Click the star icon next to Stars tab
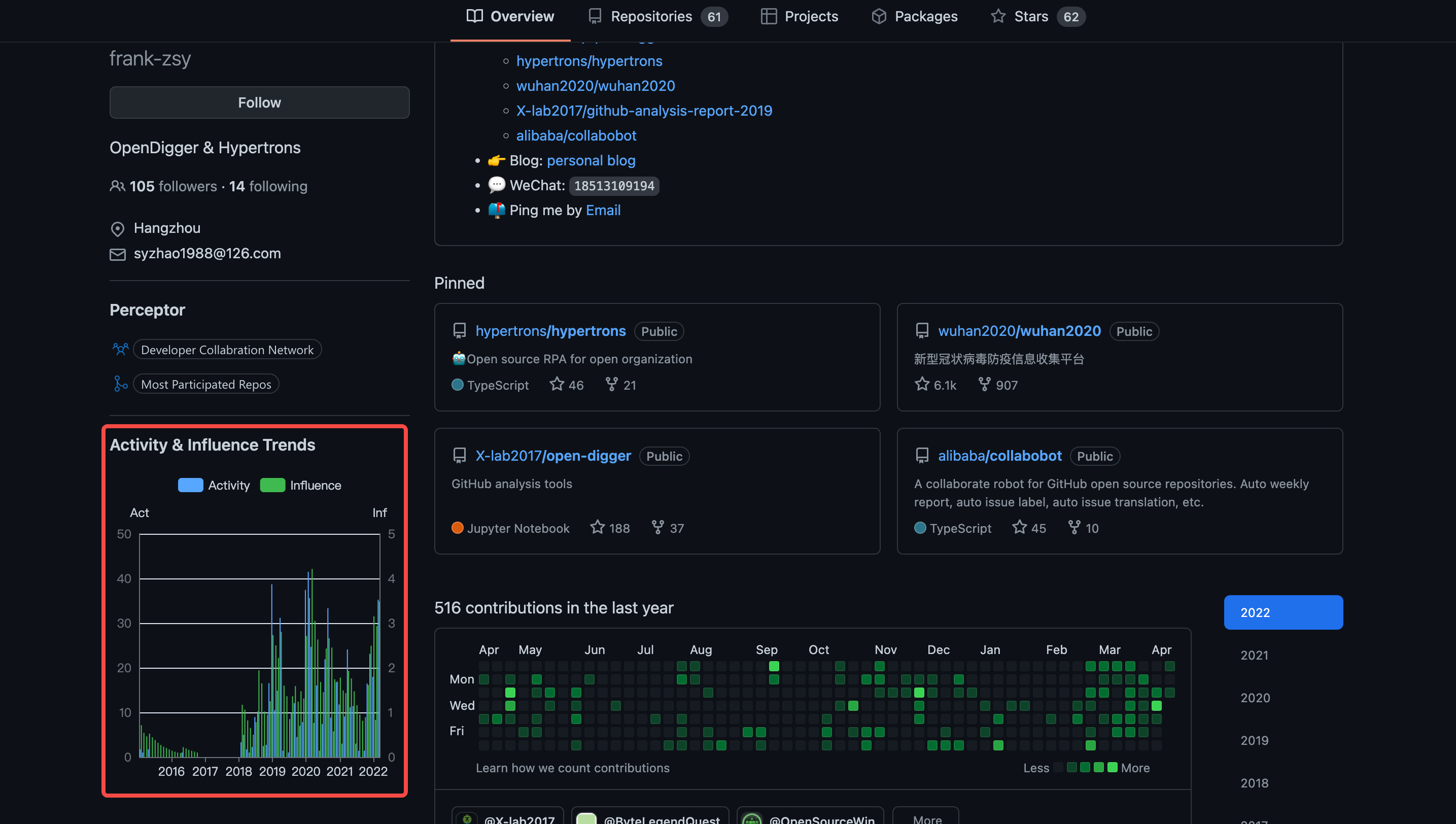The width and height of the screenshot is (1456, 824). coord(999,16)
